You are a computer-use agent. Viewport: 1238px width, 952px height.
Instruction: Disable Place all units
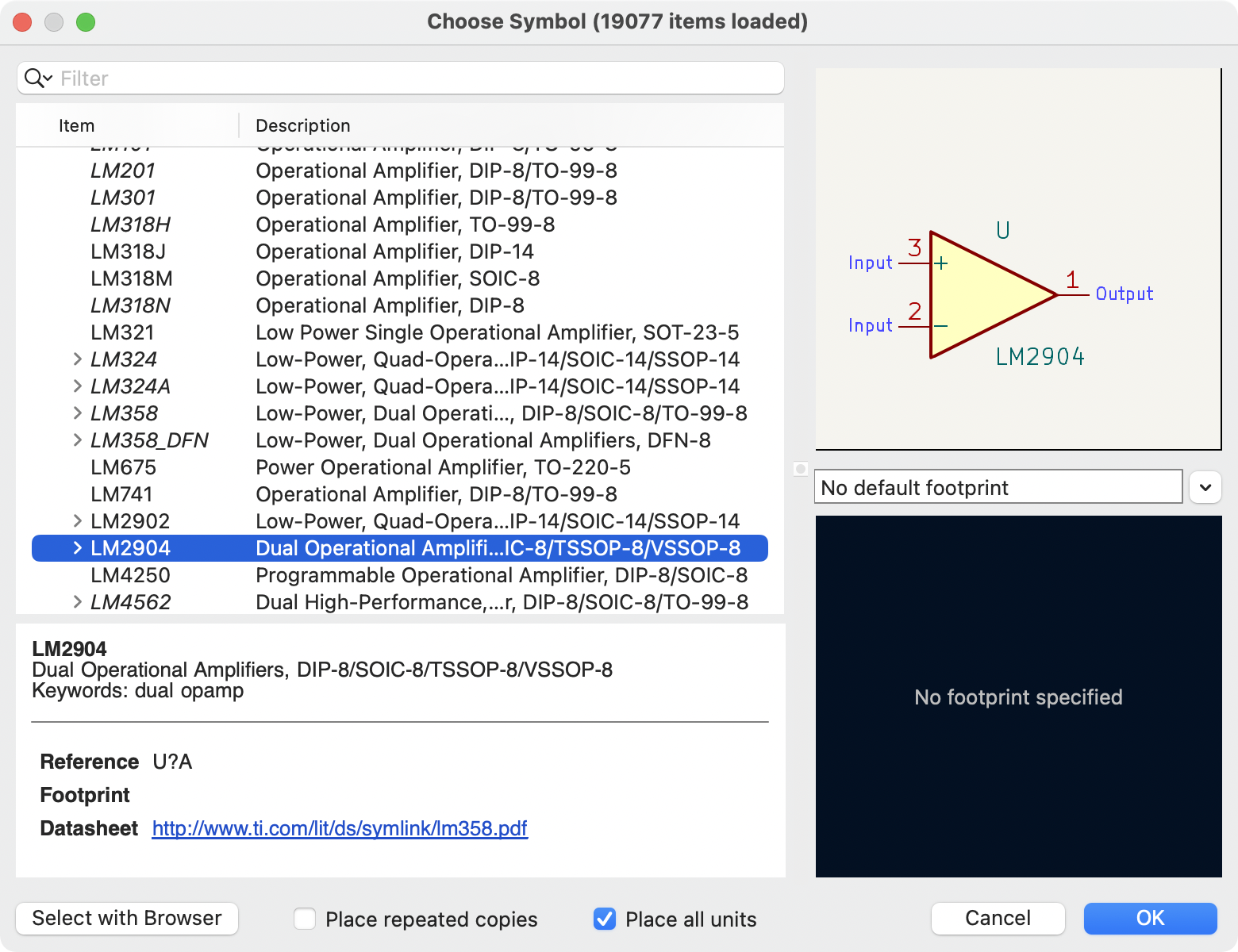coord(604,919)
